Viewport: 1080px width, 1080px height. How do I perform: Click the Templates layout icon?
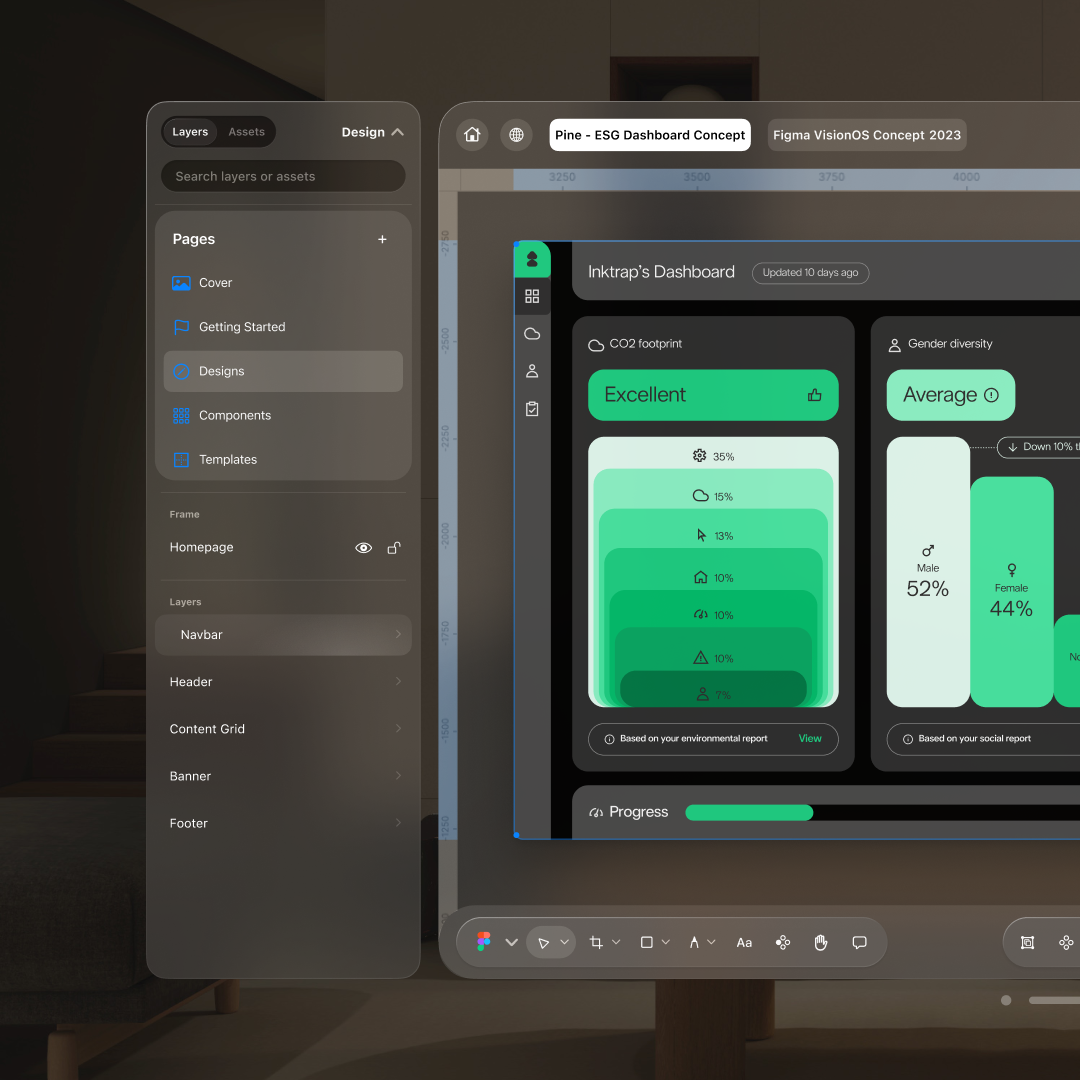point(181,459)
